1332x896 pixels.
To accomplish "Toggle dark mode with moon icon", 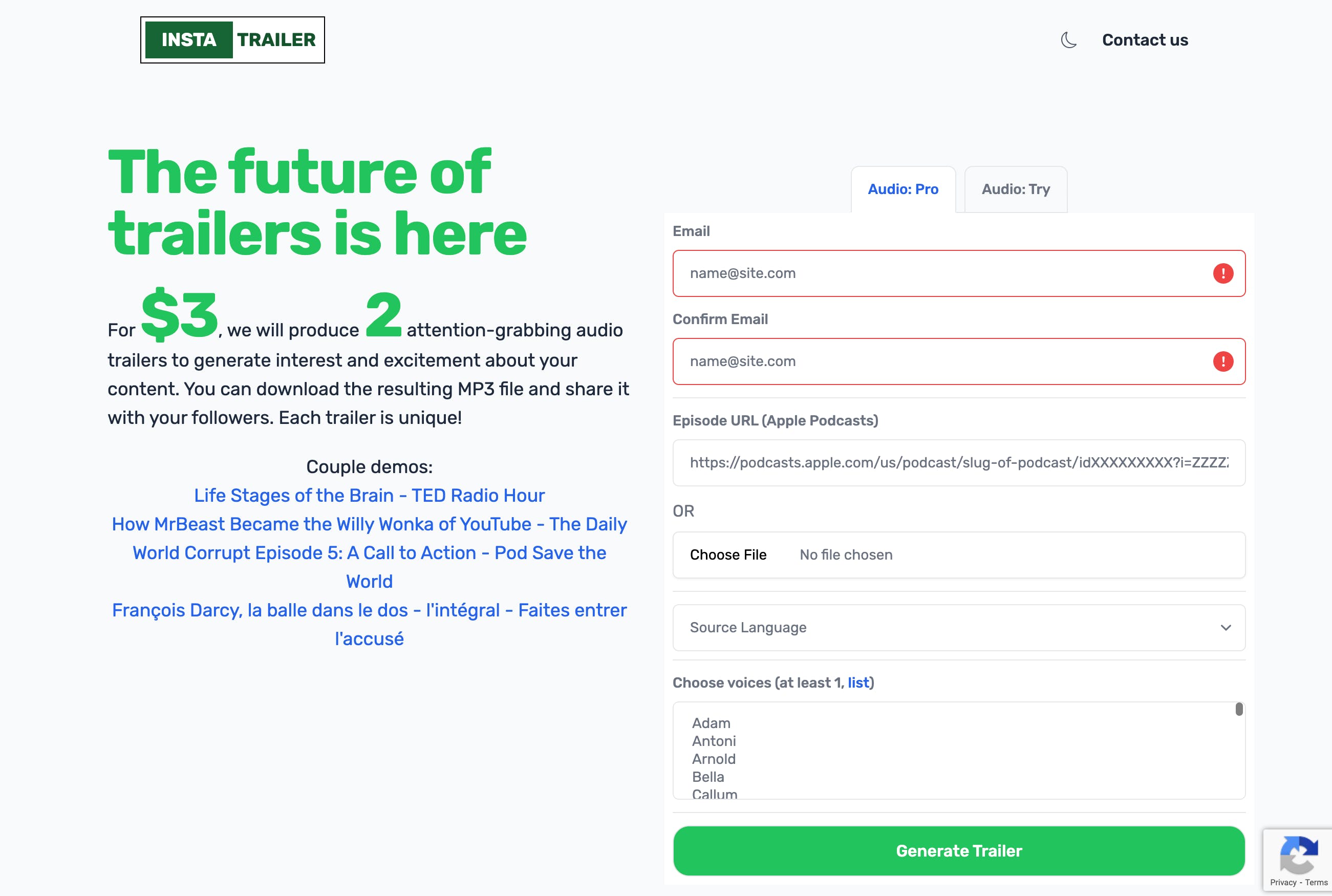I will (1068, 40).
